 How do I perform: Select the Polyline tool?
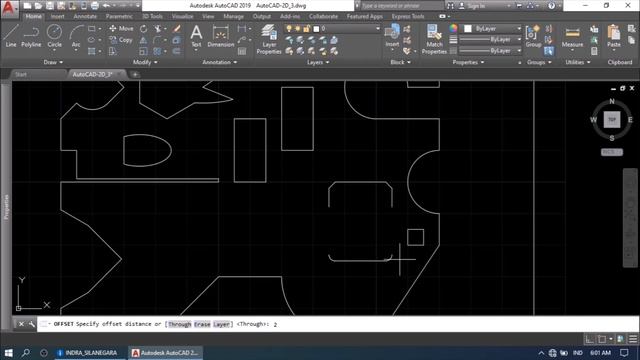click(x=31, y=36)
